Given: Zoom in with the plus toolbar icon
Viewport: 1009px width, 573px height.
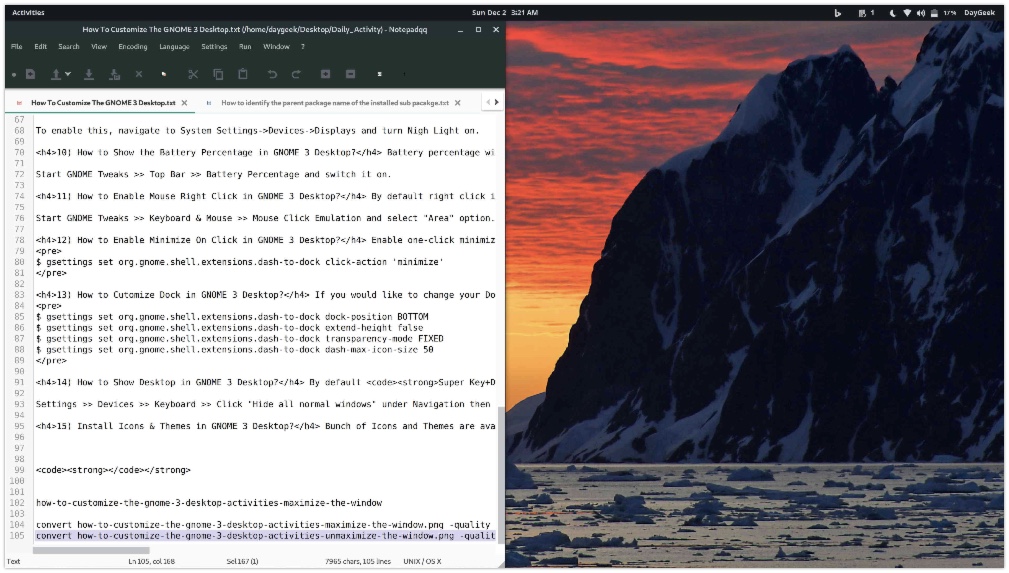Looking at the screenshot, I should point(325,74).
